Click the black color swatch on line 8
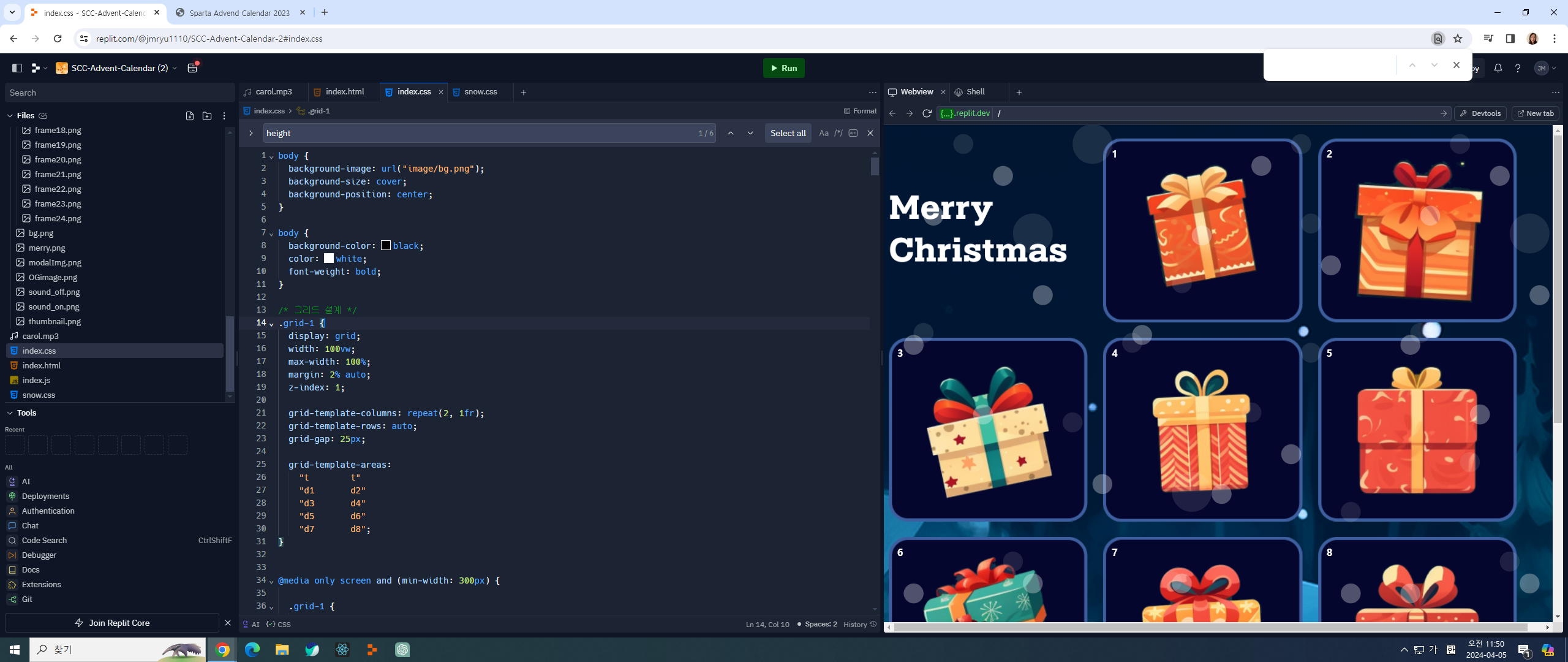This screenshot has width=1568, height=662. [386, 246]
